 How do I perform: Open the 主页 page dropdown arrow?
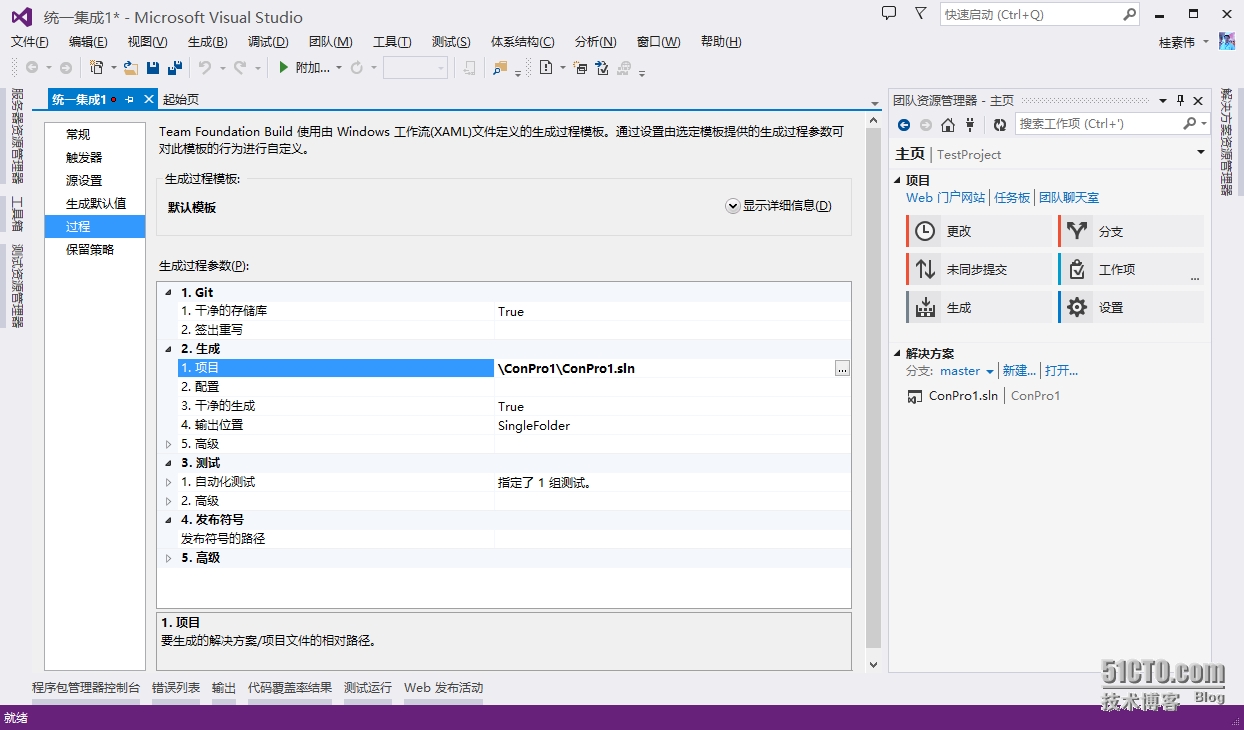click(x=1201, y=153)
